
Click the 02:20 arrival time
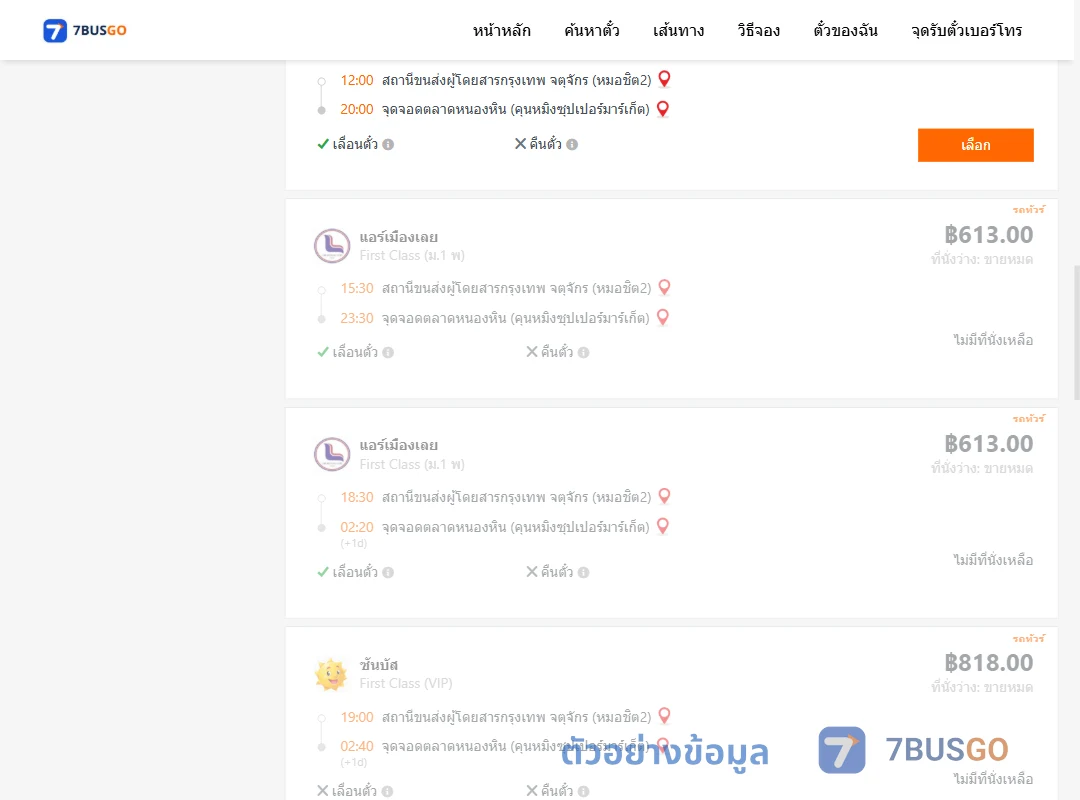click(x=357, y=527)
